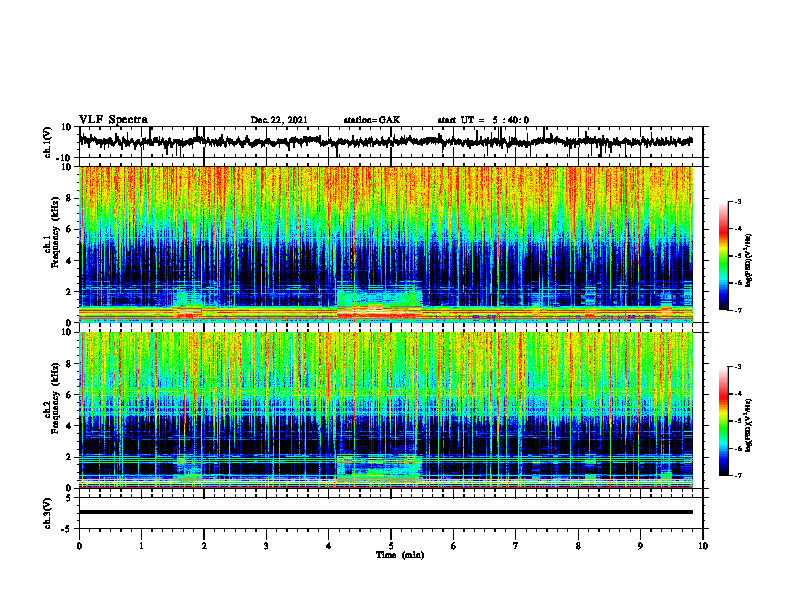The image size is (792, 612).
Task: Click time axis tick label "10" at right end
Action: pos(703,546)
